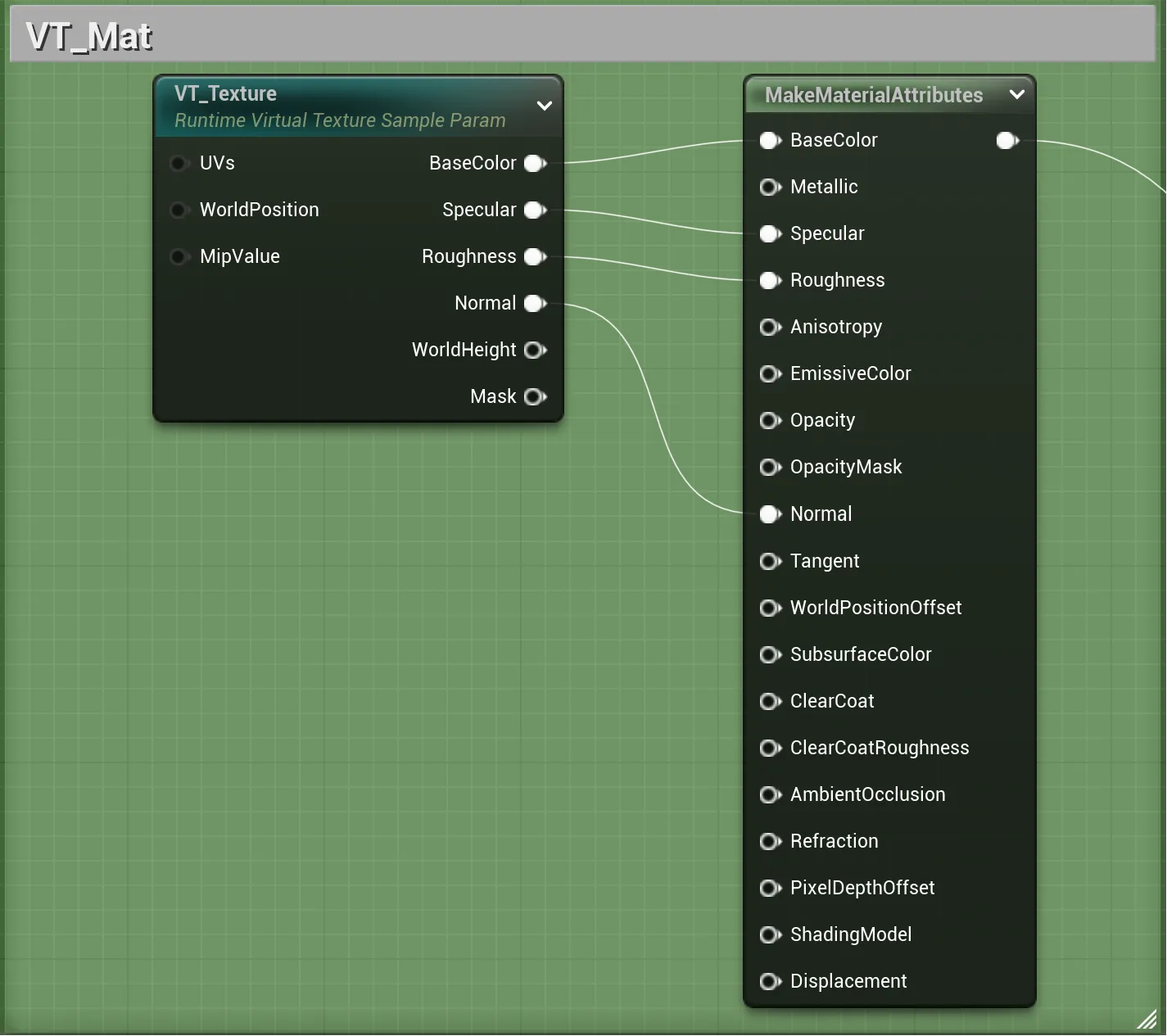
Task: Click the comment box corner resize handle
Action: click(x=1147, y=1018)
